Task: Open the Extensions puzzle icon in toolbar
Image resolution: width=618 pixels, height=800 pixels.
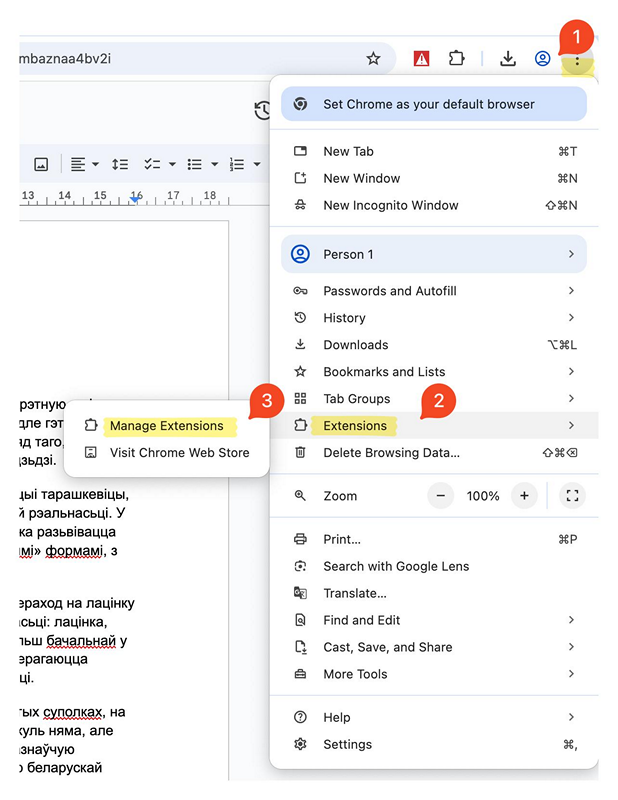Action: [x=456, y=59]
